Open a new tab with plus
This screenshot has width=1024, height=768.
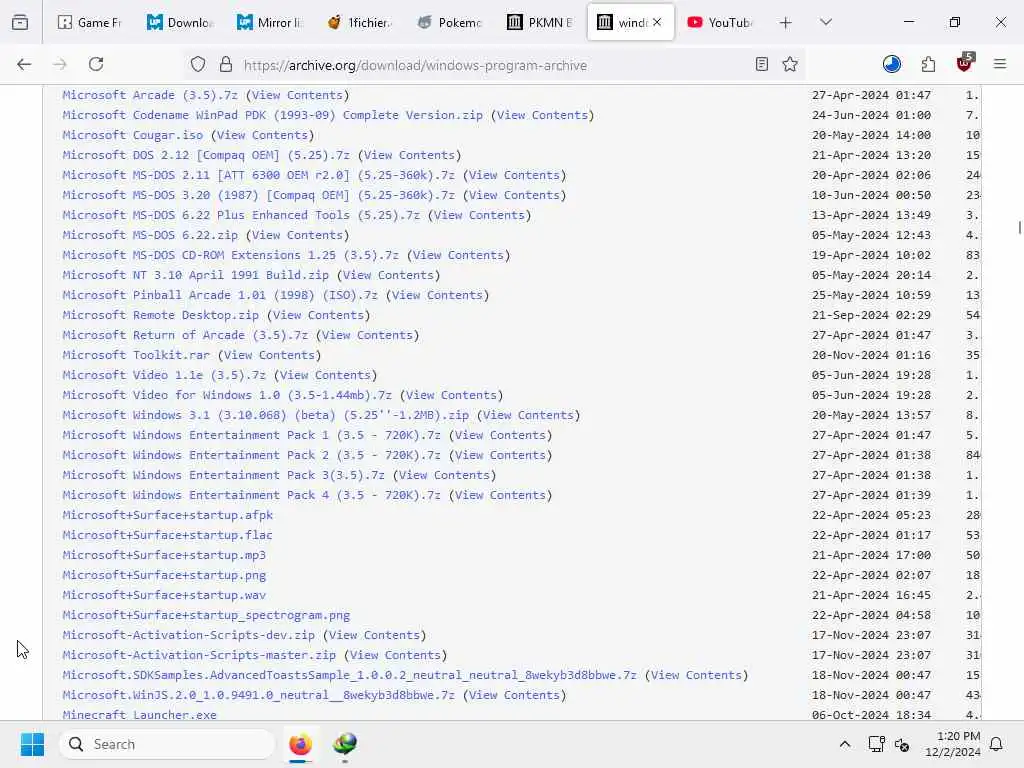point(786,22)
